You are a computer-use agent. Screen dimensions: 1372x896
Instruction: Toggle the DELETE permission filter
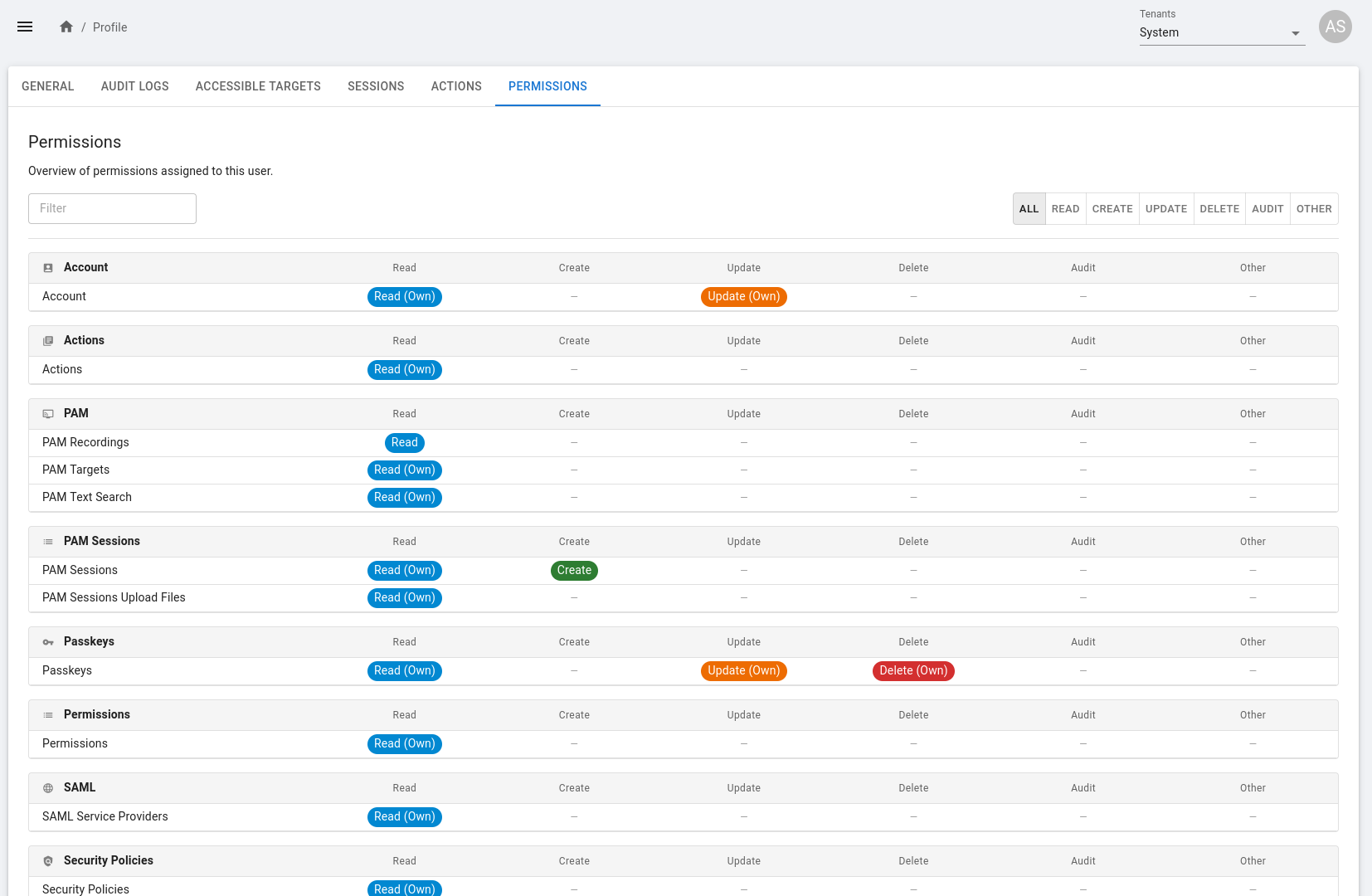point(1219,209)
